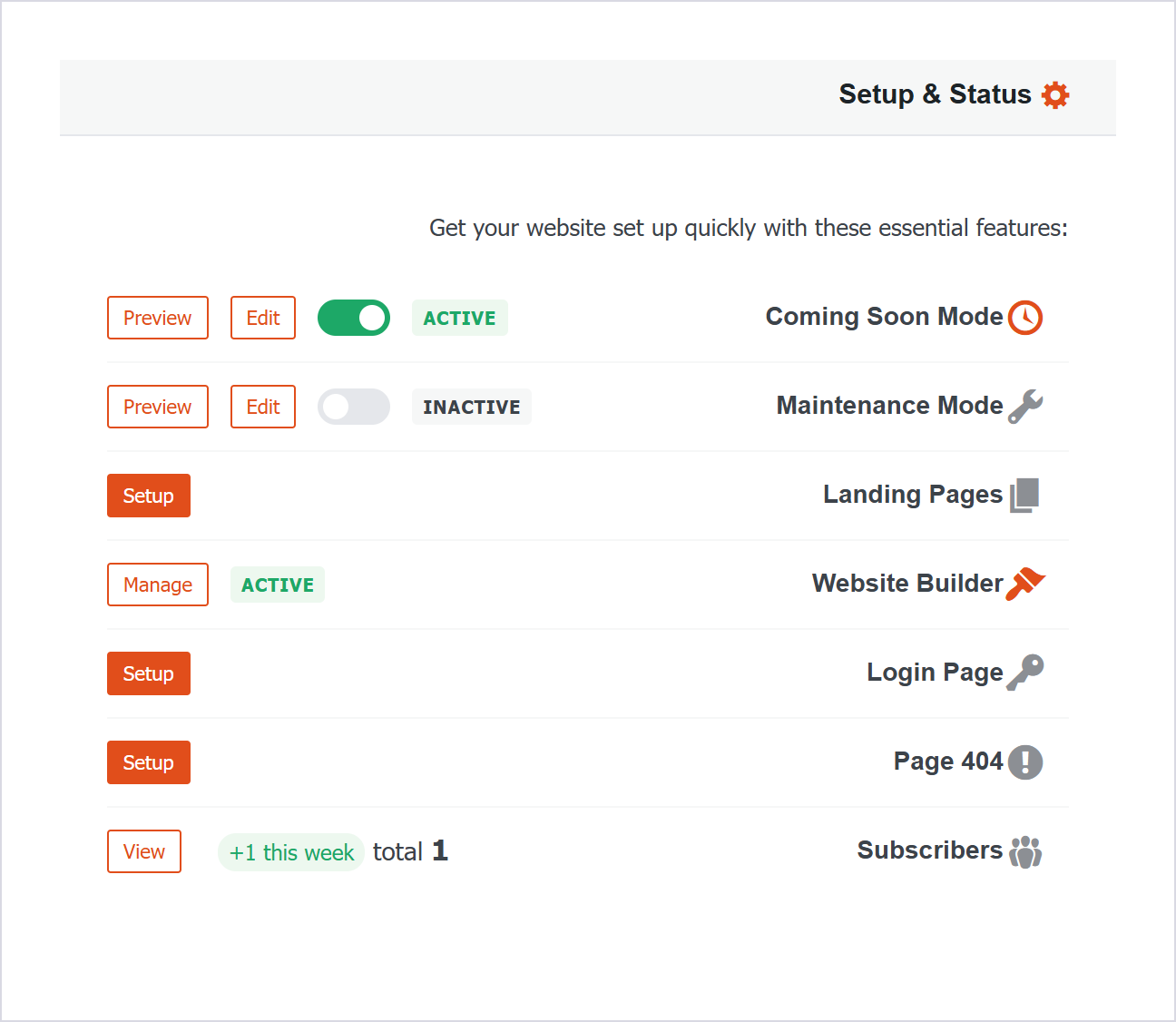Click the 'Website Builder' label

click(x=907, y=583)
